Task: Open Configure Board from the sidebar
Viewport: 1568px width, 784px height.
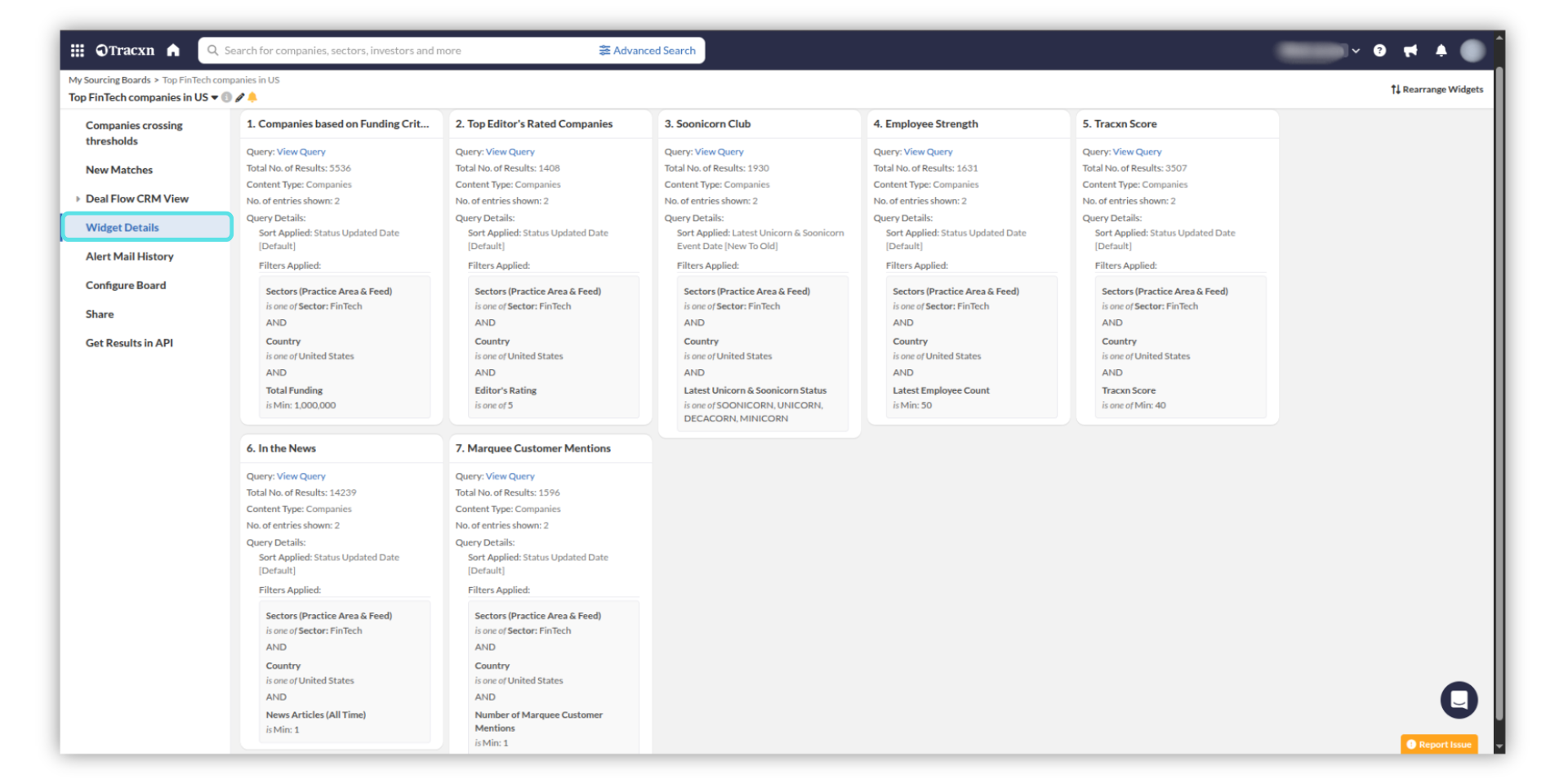Action: pos(126,285)
